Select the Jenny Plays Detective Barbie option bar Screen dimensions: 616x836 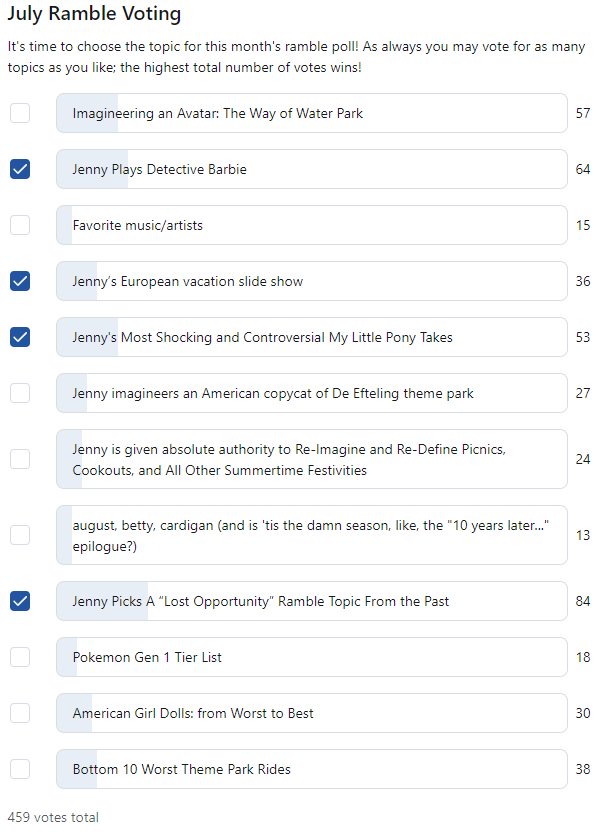311,169
